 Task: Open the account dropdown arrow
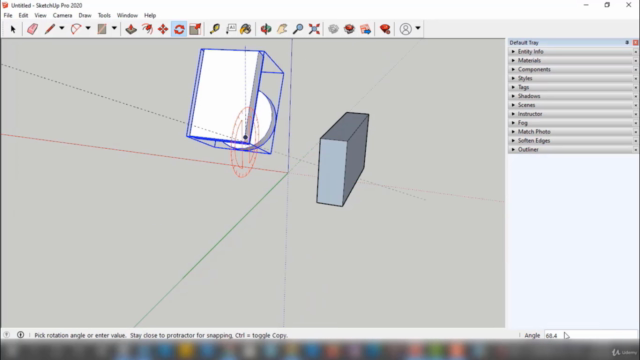(418, 29)
